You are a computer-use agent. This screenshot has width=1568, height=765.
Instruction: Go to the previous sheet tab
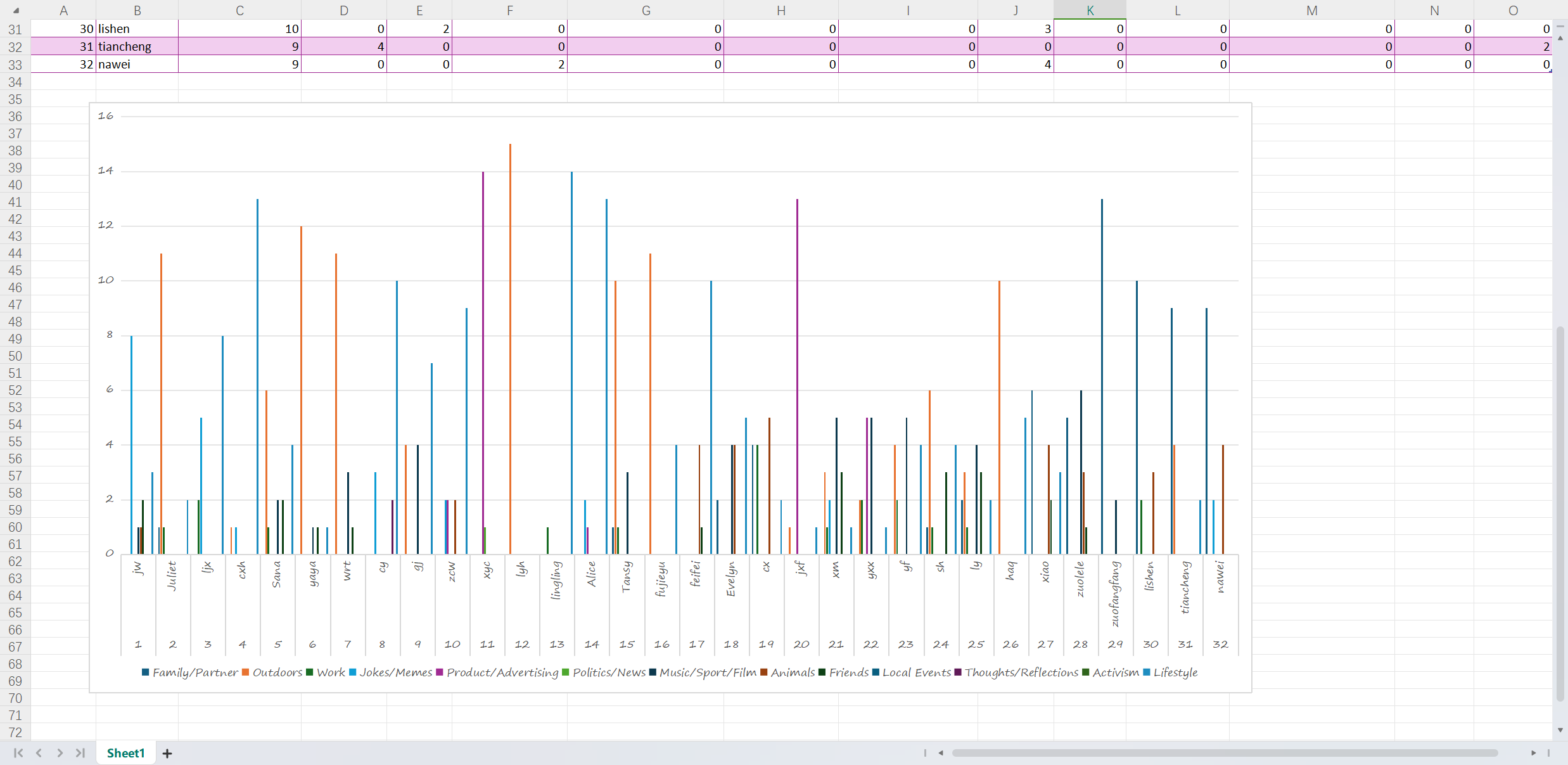point(39,753)
